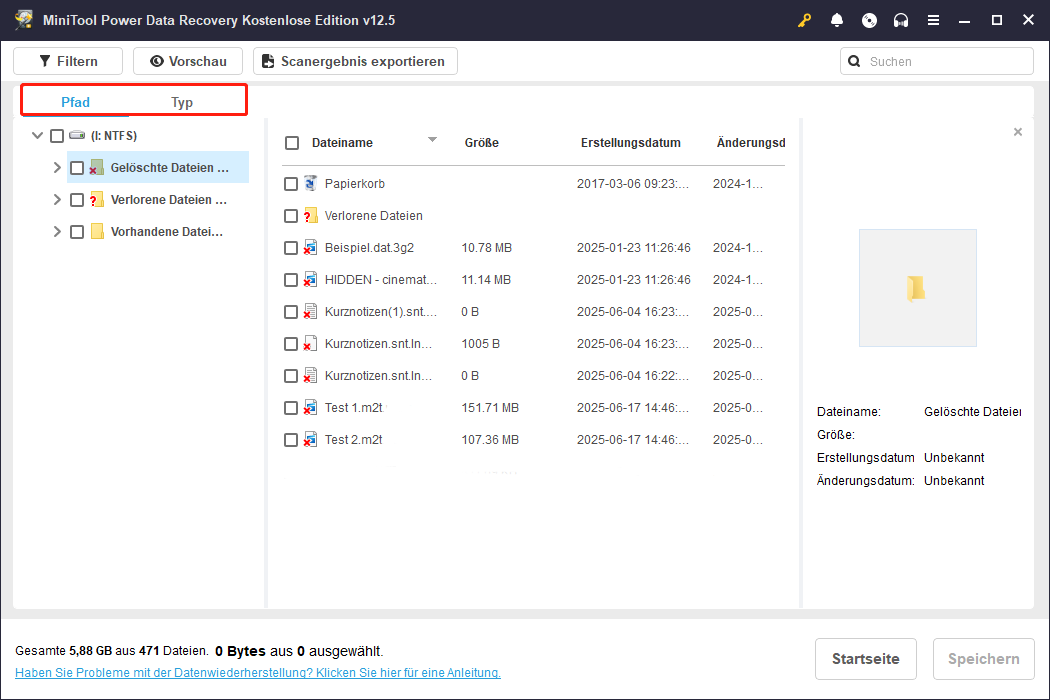This screenshot has height=700, width=1050.
Task: Click the 2017-03-06 09:23 creation date
Action: coord(633,184)
